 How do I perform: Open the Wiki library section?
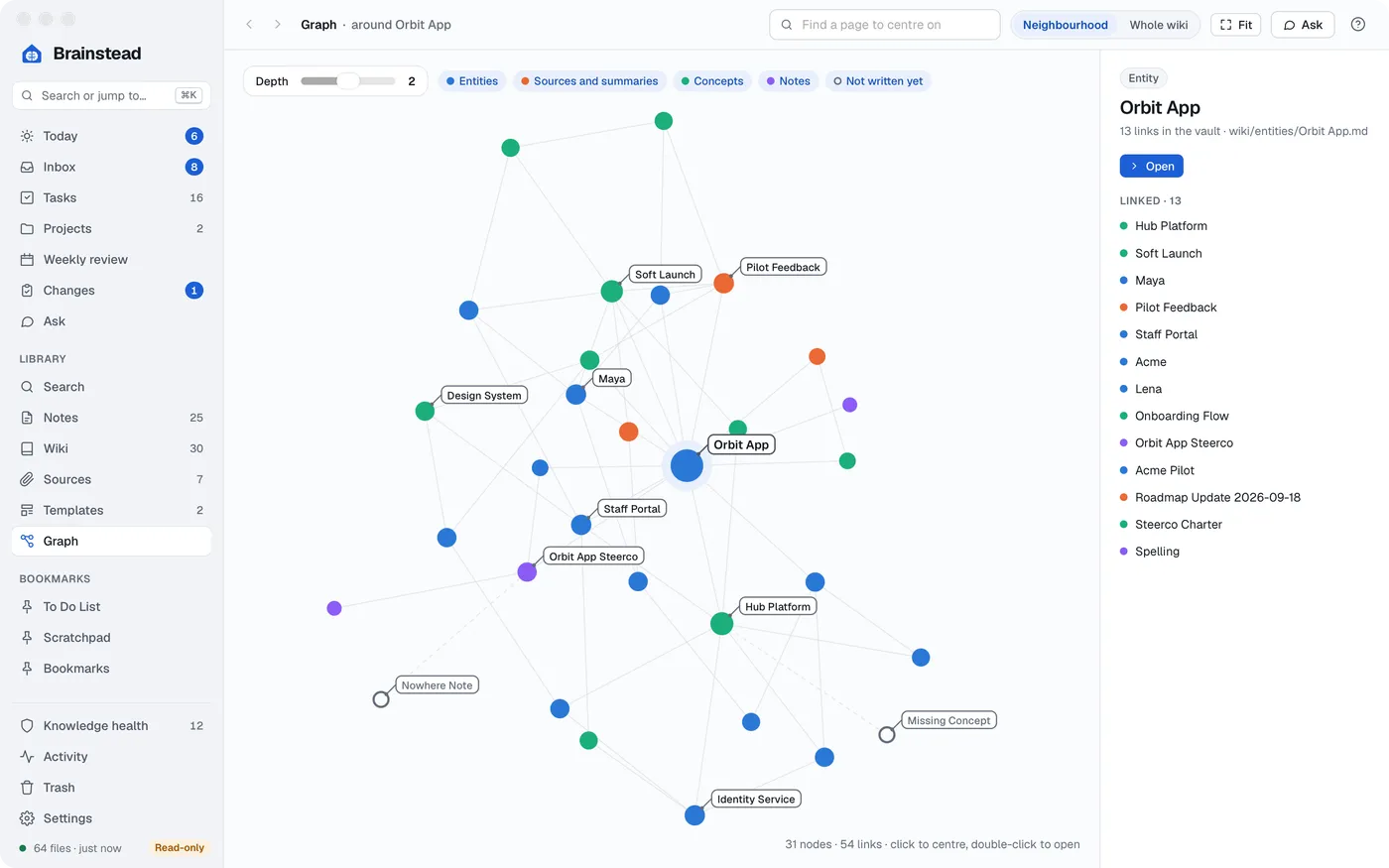111,448
